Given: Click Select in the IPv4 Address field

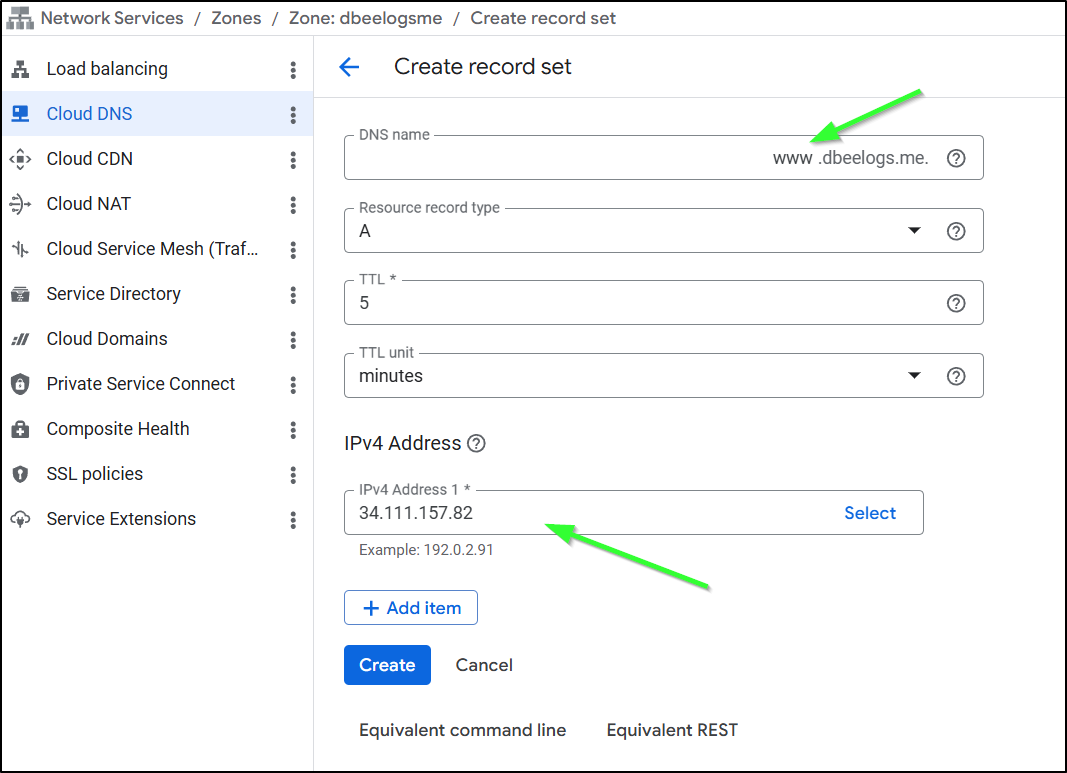Looking at the screenshot, I should coord(869,513).
